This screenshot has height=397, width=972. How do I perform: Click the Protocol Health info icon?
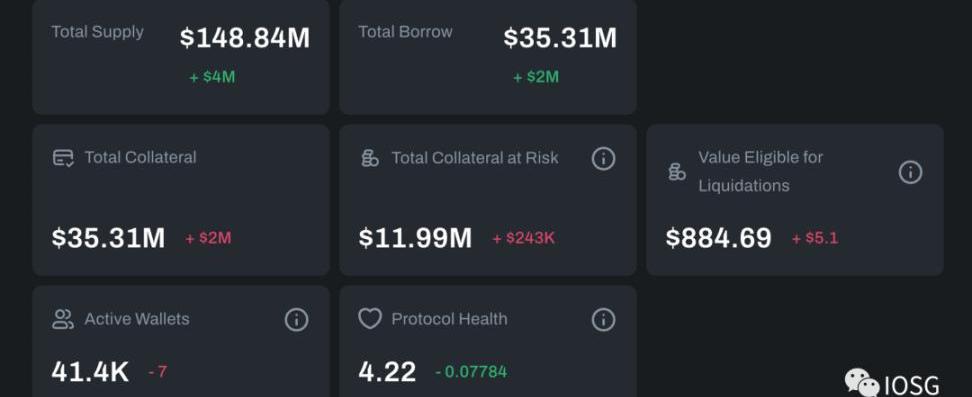coord(603,319)
